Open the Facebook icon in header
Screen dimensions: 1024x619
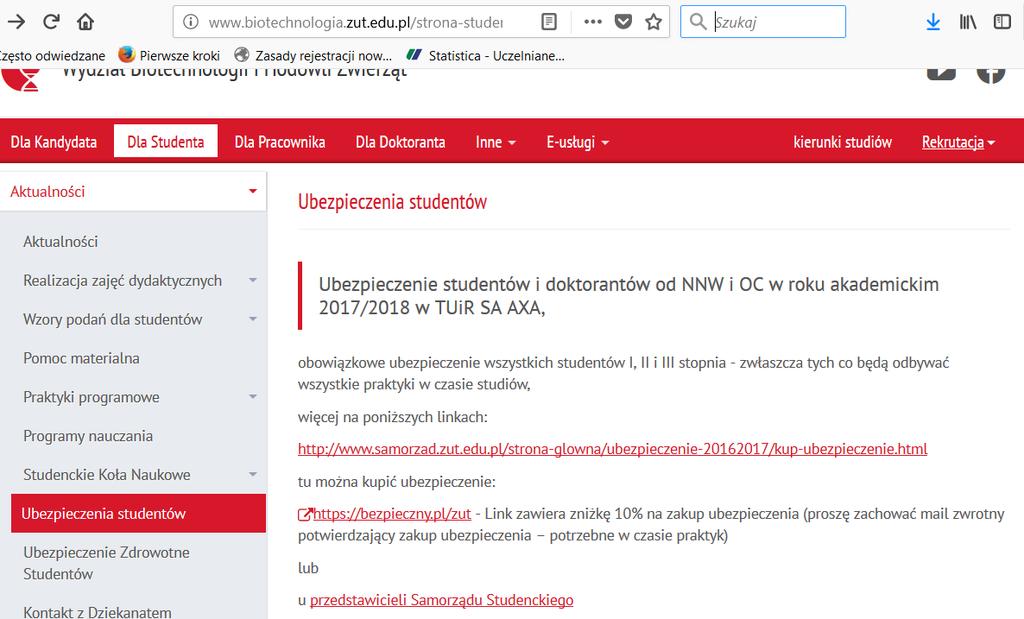[991, 75]
